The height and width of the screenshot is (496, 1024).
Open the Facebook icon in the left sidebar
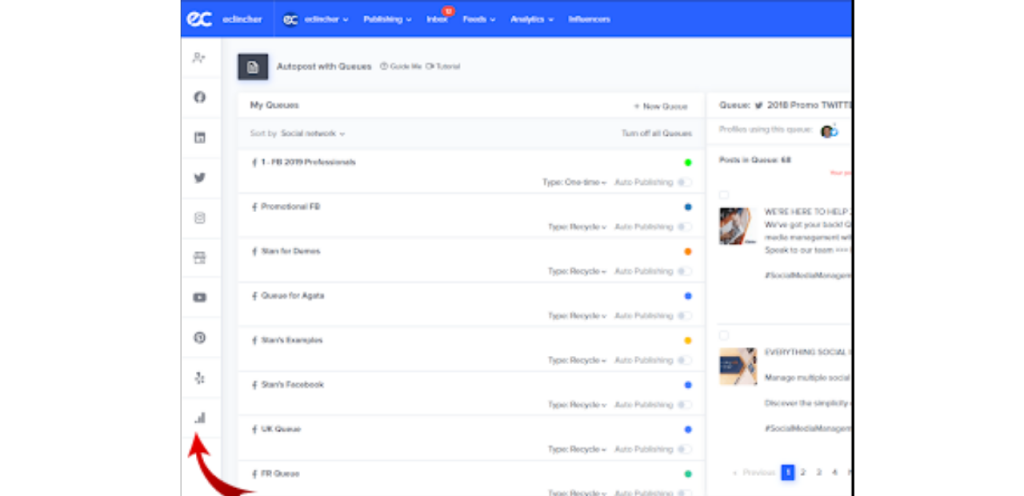(200, 97)
